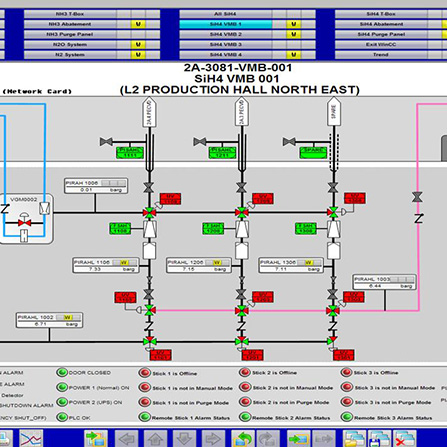Click the green PLC OK status lamp
Image resolution: width=447 pixels, height=447 pixels.
(62, 417)
